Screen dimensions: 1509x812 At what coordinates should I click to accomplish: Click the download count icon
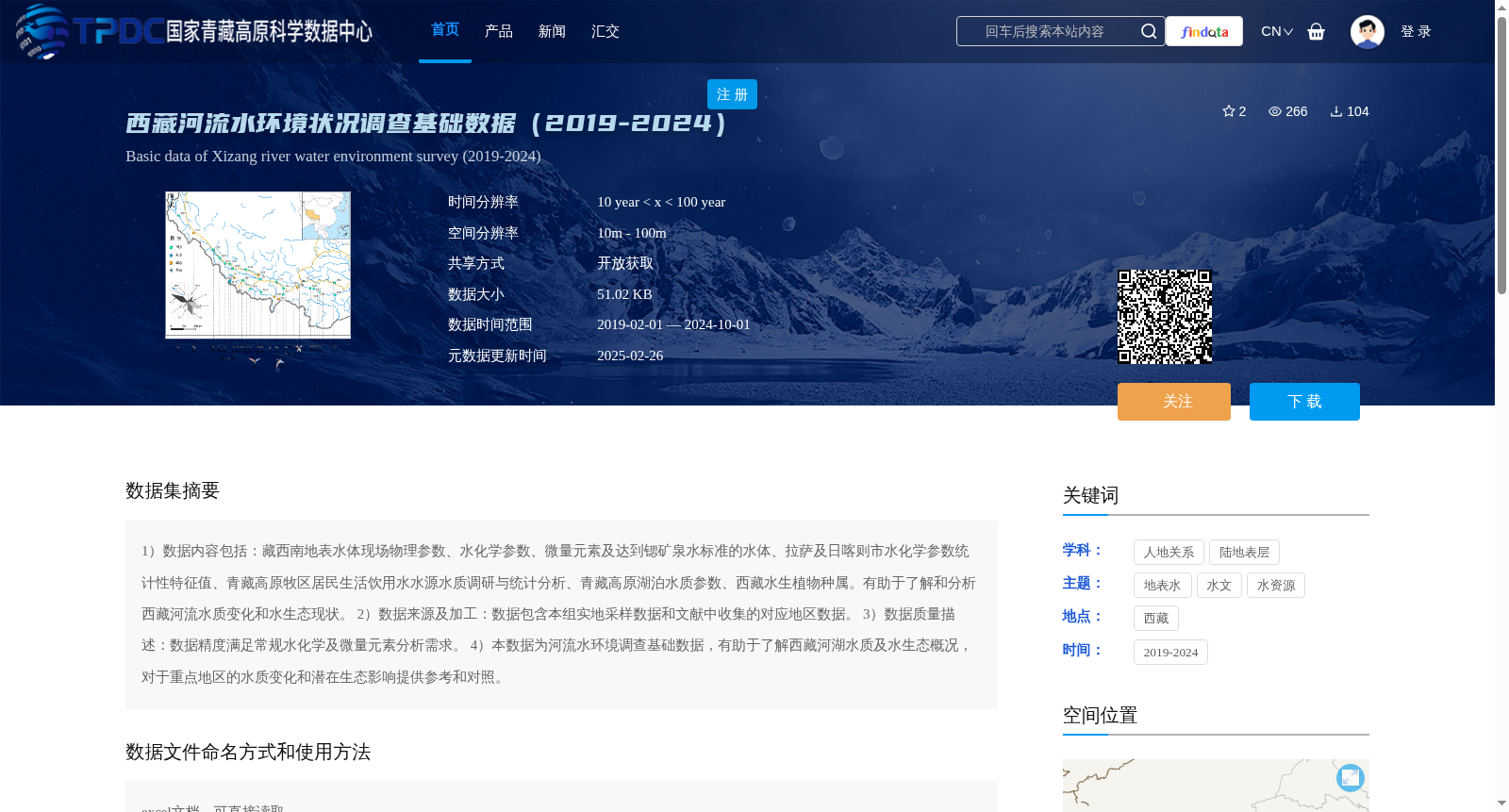pos(1336,111)
